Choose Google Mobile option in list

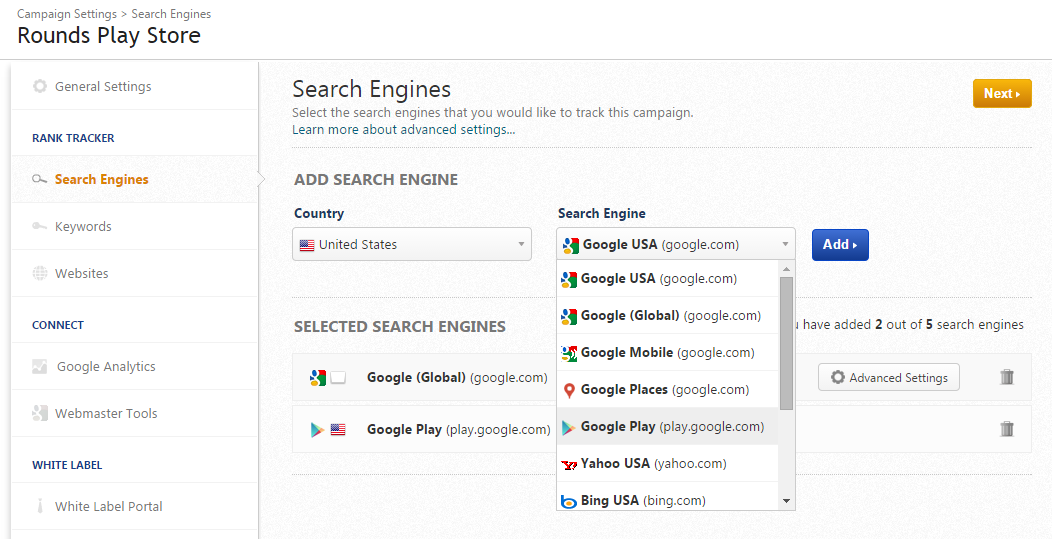pos(666,352)
